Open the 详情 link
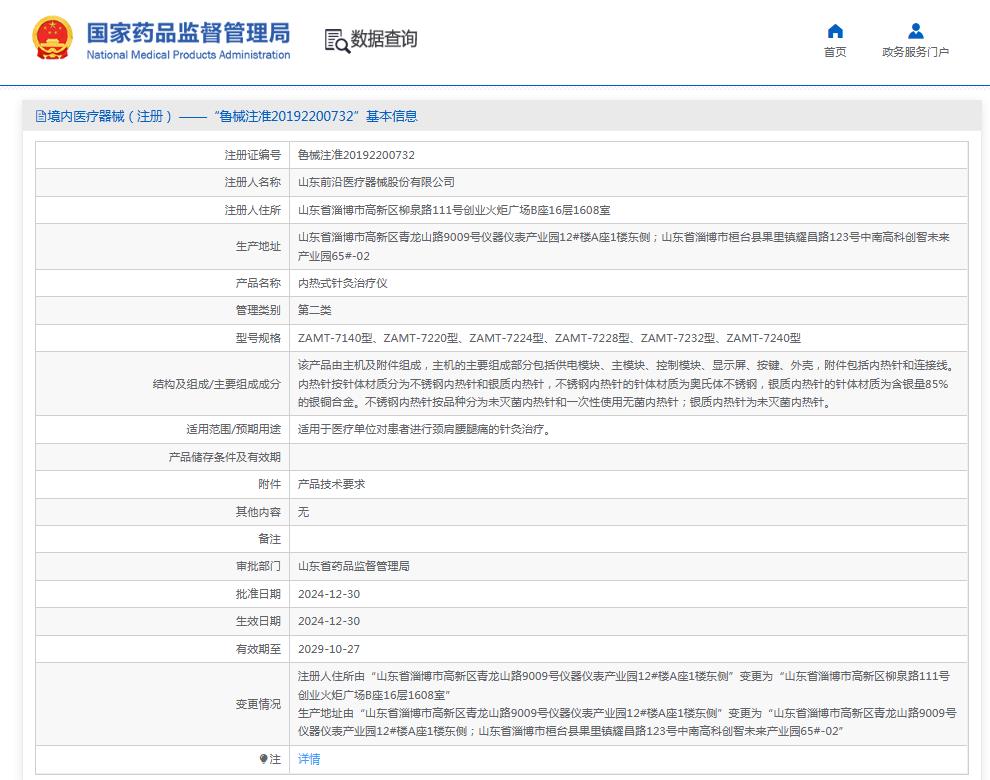Viewport: 990px width, 780px height. click(x=306, y=760)
